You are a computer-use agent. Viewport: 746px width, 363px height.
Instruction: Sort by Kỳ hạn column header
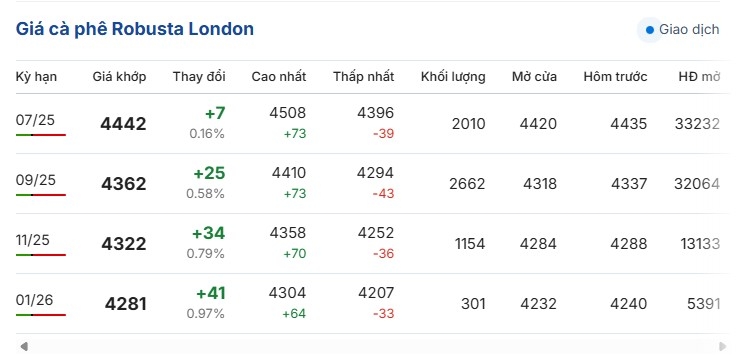point(36,77)
